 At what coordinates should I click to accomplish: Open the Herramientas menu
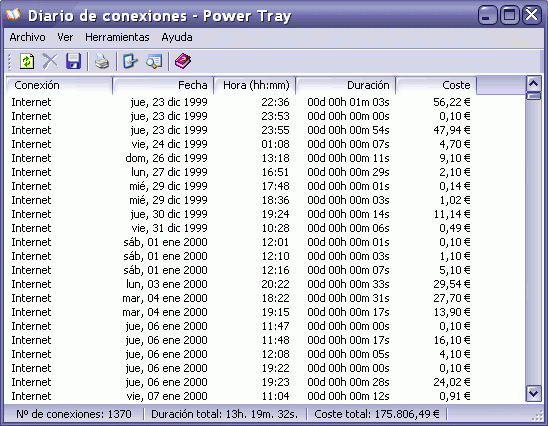pos(117,37)
